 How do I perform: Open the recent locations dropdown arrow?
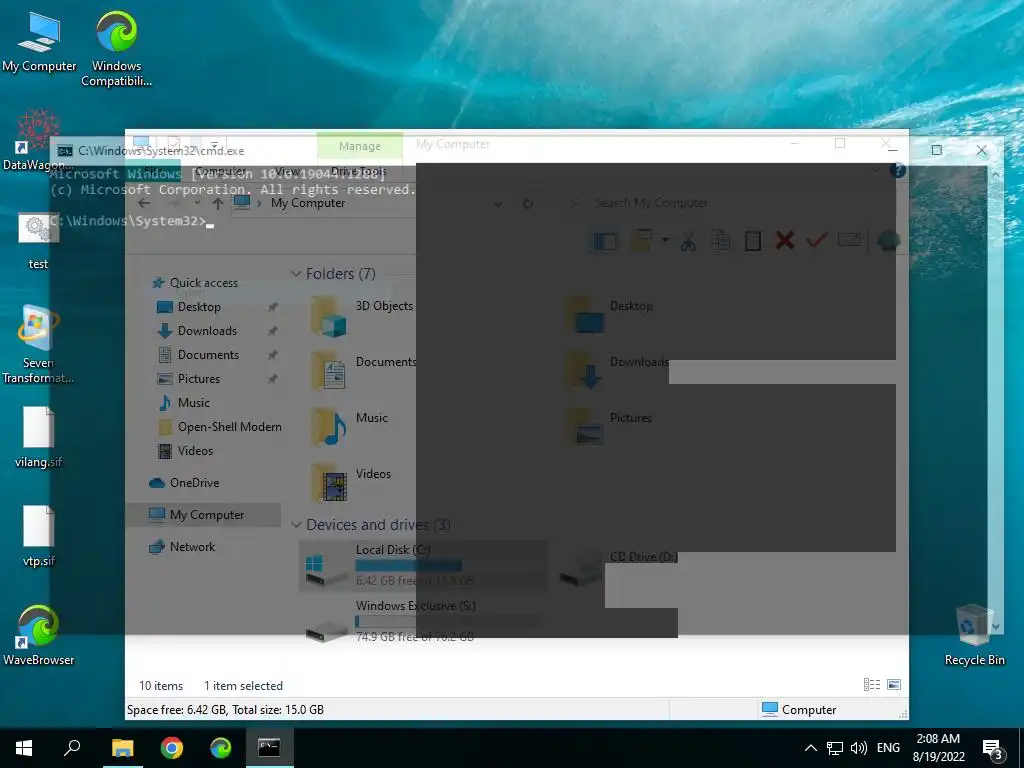point(197,203)
